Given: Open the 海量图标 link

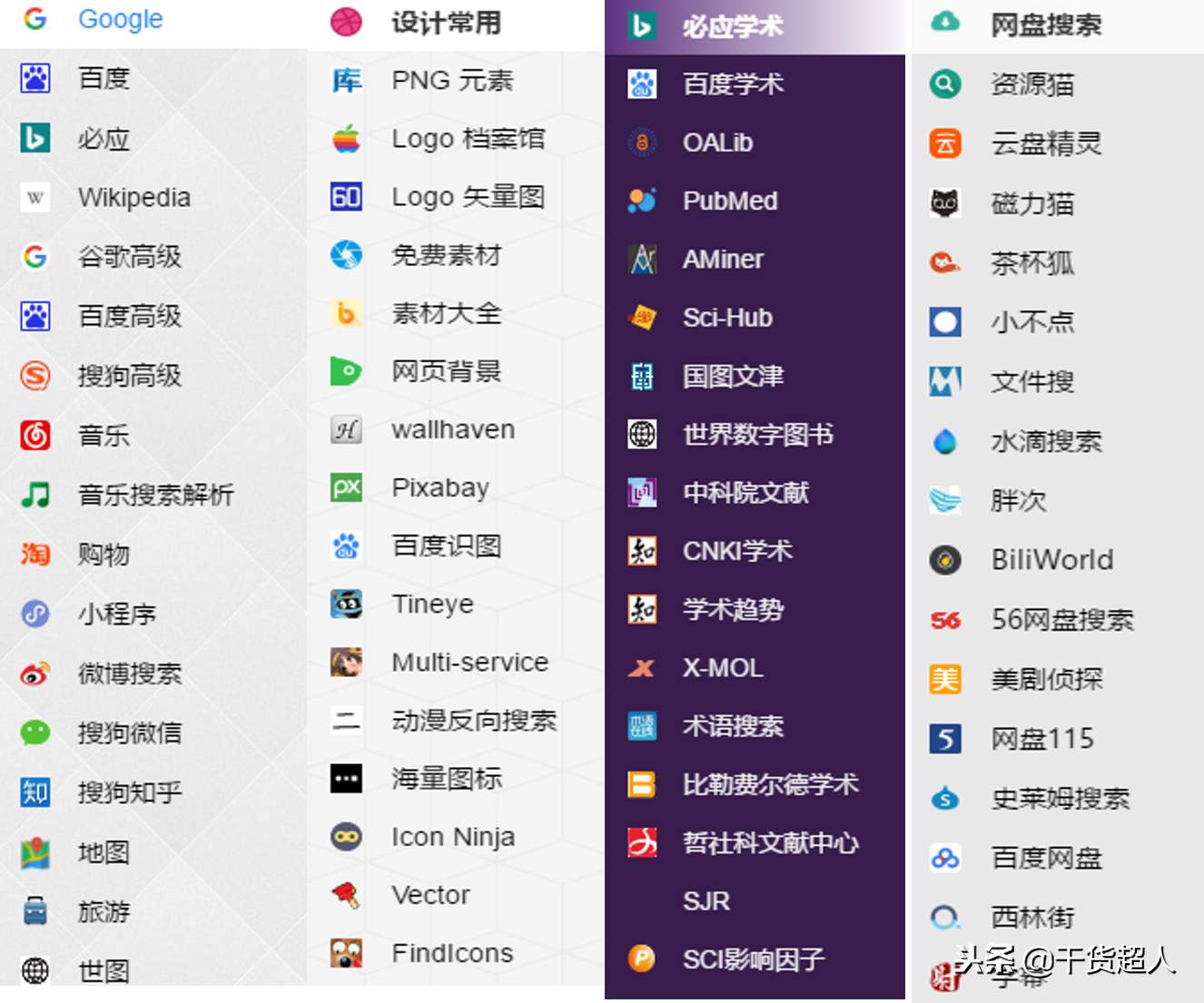Looking at the screenshot, I should [x=446, y=778].
